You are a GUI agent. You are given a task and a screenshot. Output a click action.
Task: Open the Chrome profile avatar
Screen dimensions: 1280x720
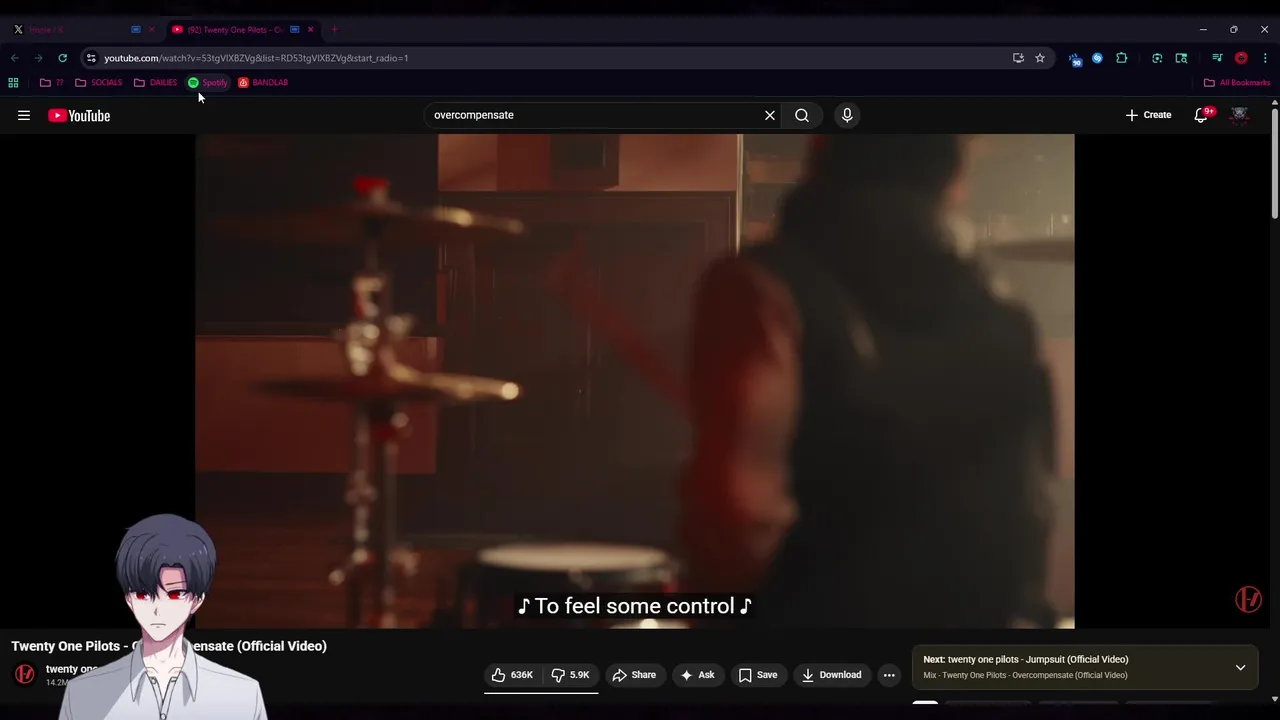click(x=1241, y=58)
